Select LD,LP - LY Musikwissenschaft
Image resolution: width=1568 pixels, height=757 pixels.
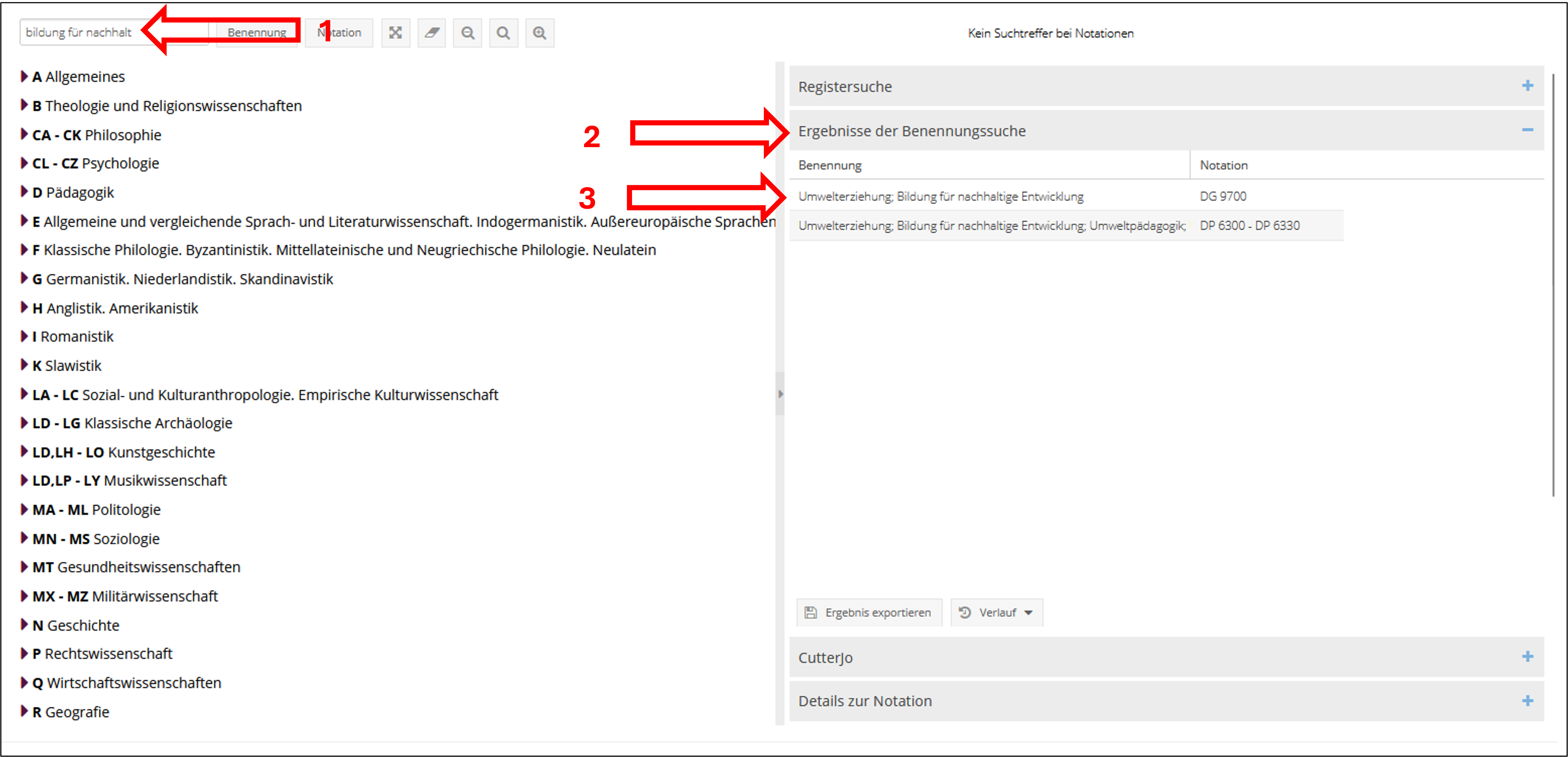coord(129,481)
